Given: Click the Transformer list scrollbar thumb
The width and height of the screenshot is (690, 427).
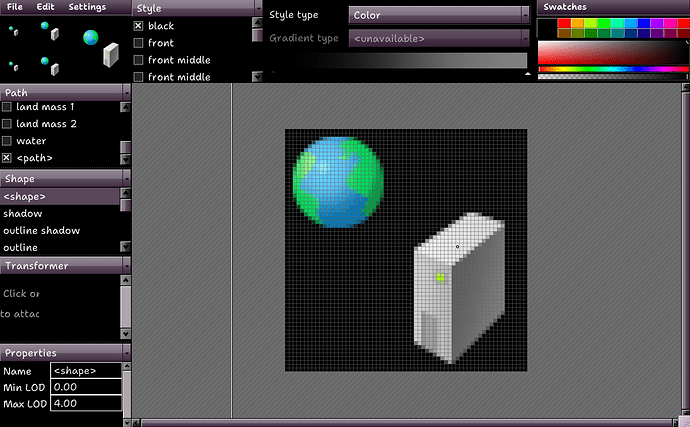Looking at the screenshot, I should 125,307.
